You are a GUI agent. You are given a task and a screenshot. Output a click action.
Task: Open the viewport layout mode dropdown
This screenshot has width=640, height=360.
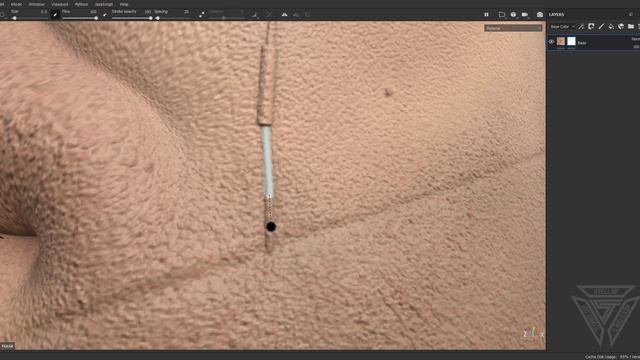[x=502, y=15]
